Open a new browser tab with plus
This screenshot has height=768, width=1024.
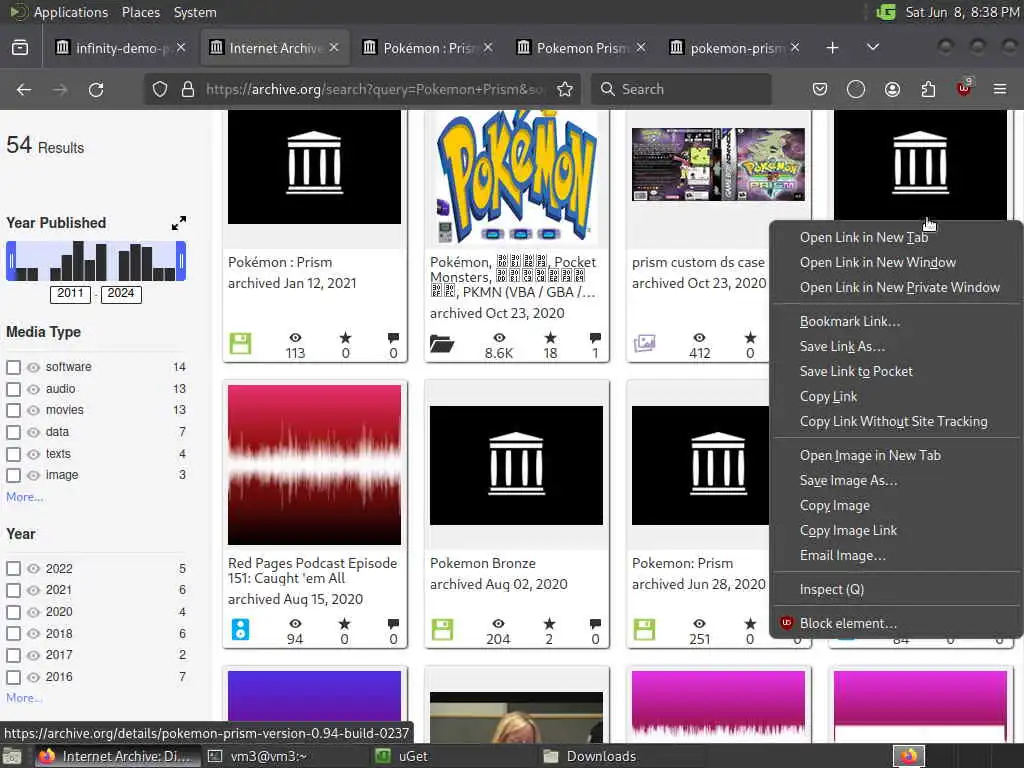point(832,48)
